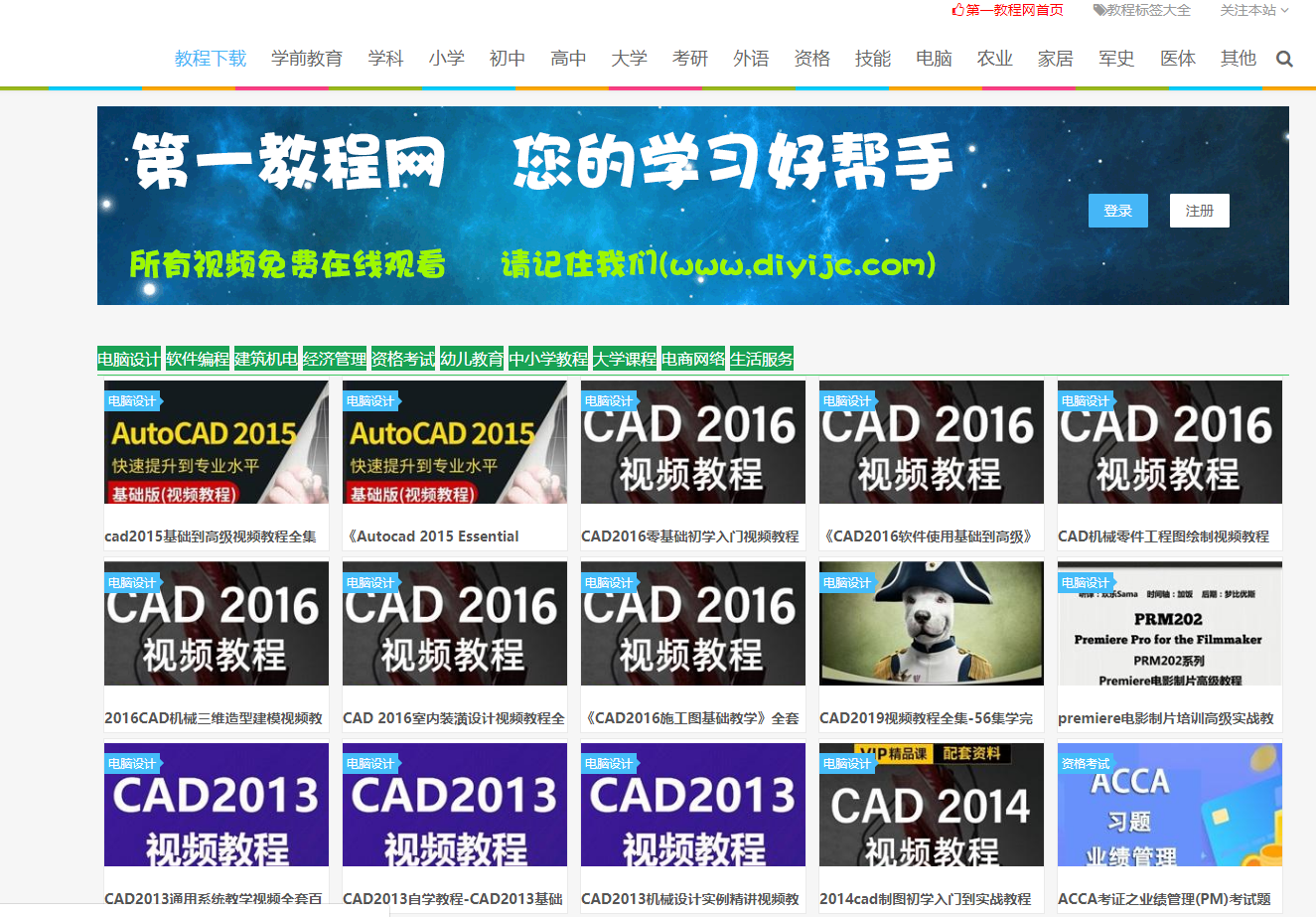Screen dimensions: 1316x917
Task: Open the 学前教育 menu
Action: pyautogui.click(x=307, y=59)
